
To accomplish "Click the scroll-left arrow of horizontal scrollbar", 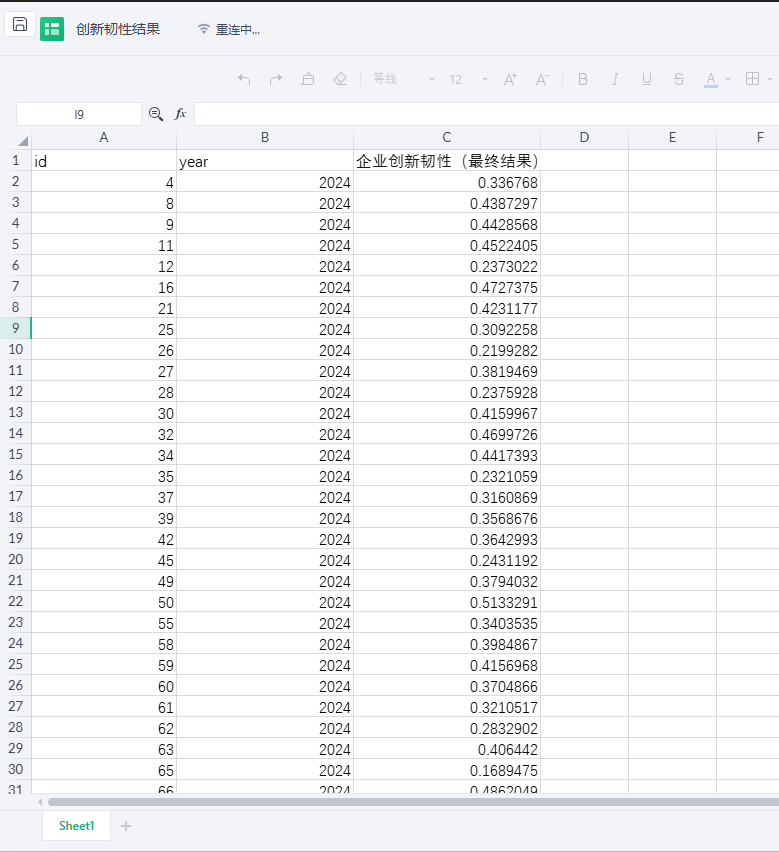I will point(40,802).
